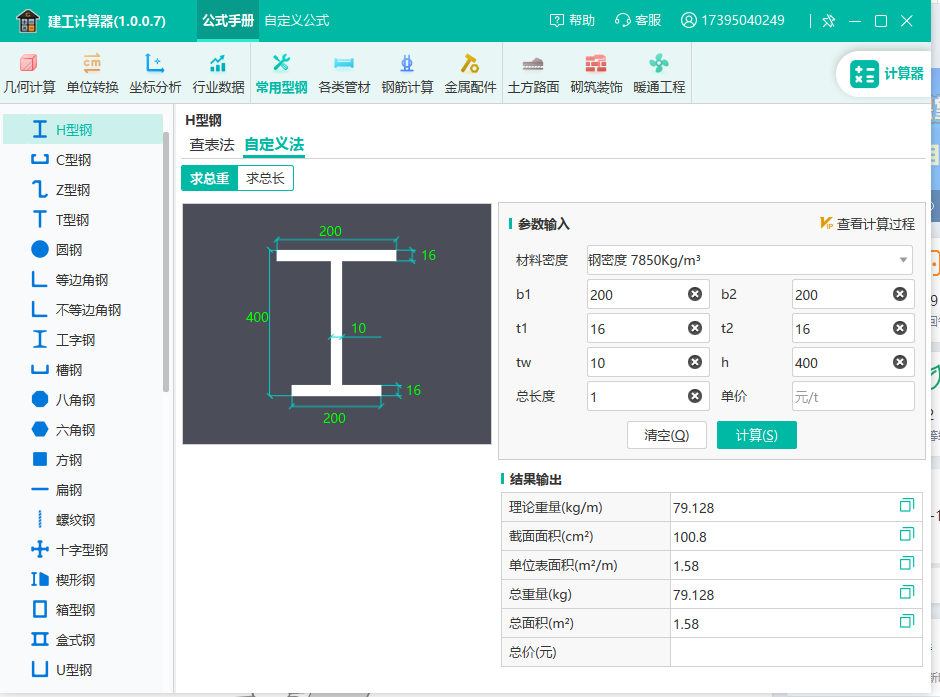Switch to the 公式手册 tab

click(228, 20)
